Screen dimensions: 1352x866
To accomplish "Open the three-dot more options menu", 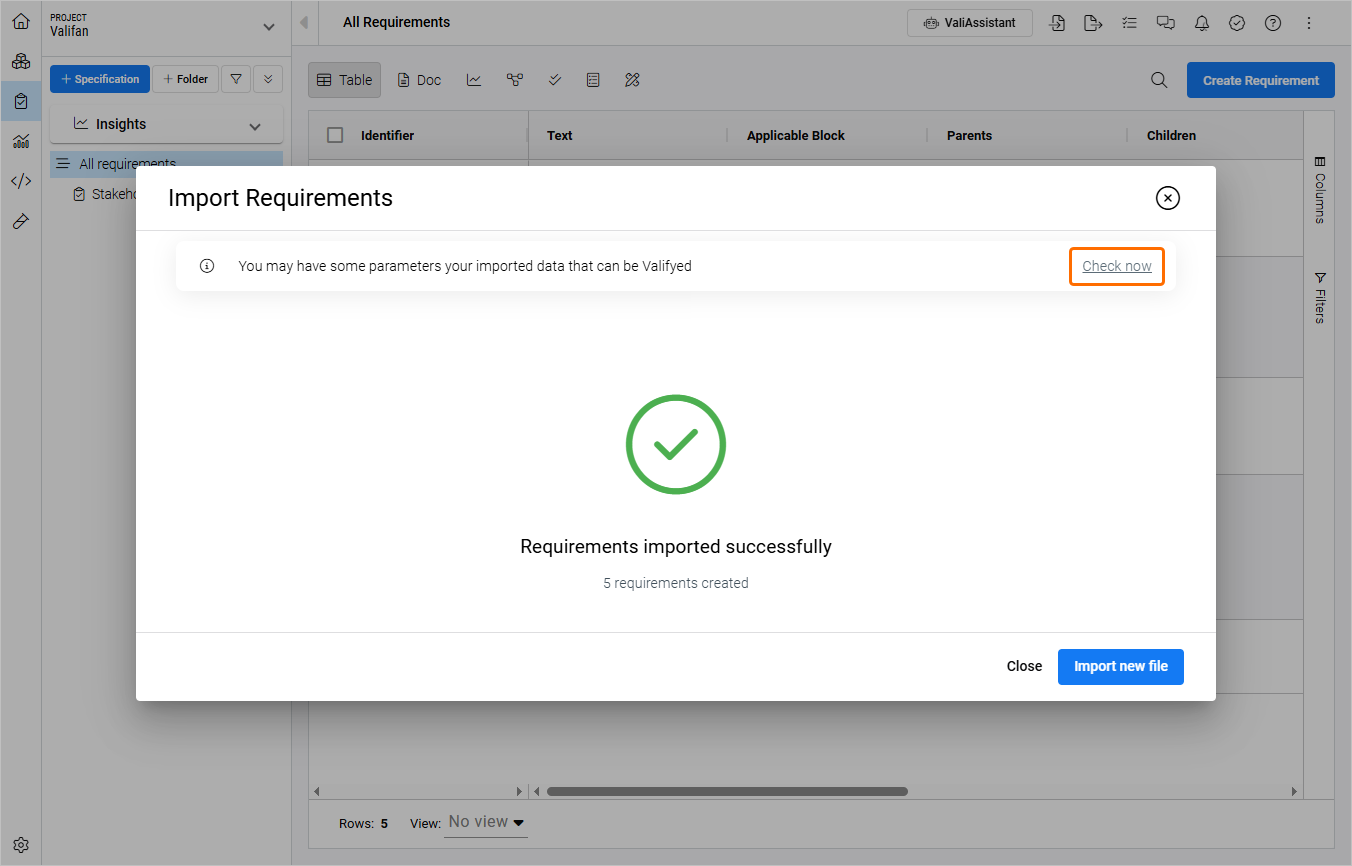I will (1309, 23).
